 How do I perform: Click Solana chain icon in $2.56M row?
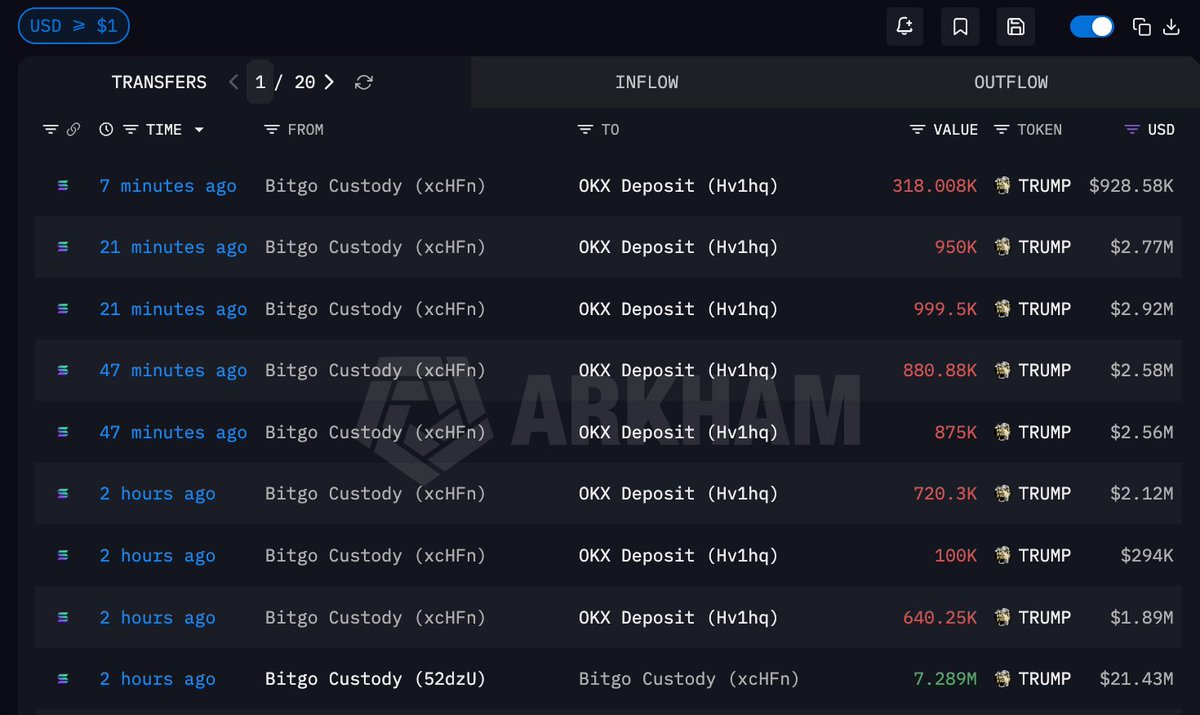click(63, 432)
